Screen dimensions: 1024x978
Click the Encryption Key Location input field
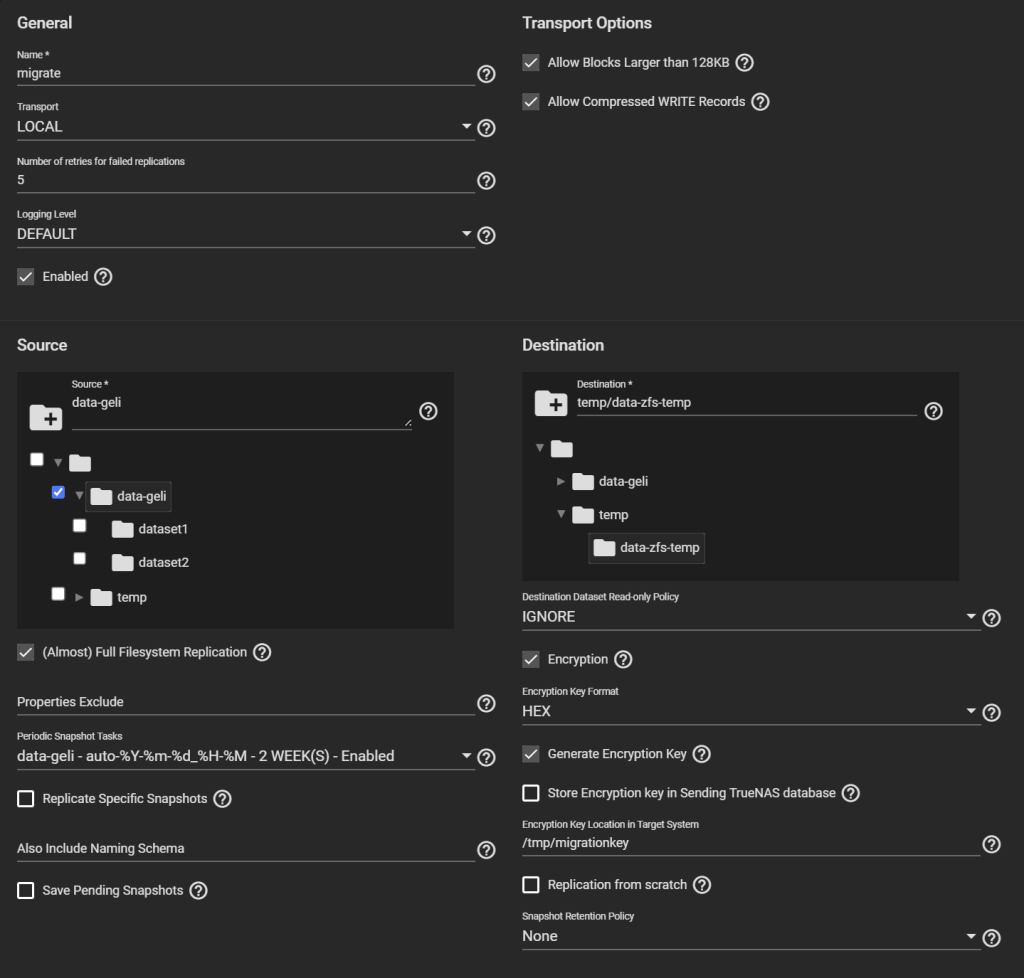coord(749,843)
